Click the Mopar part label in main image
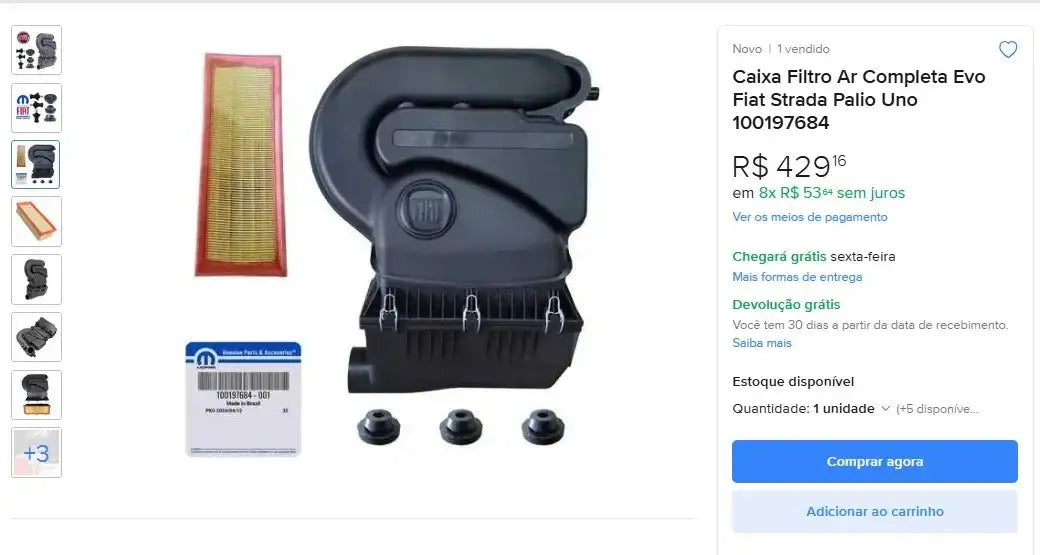The height and width of the screenshot is (555, 1040). [x=243, y=399]
